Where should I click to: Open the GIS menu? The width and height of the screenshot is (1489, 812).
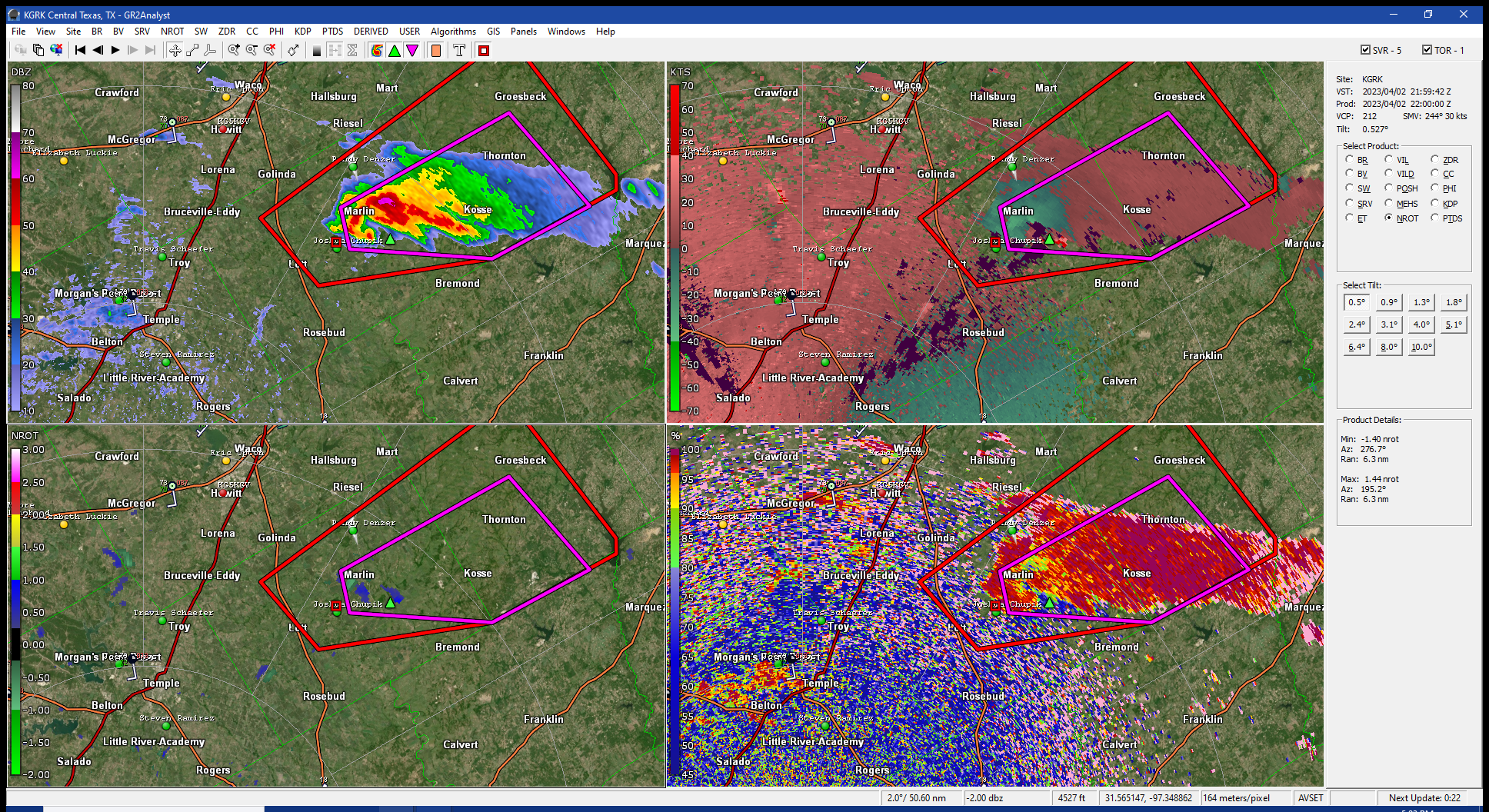(493, 32)
